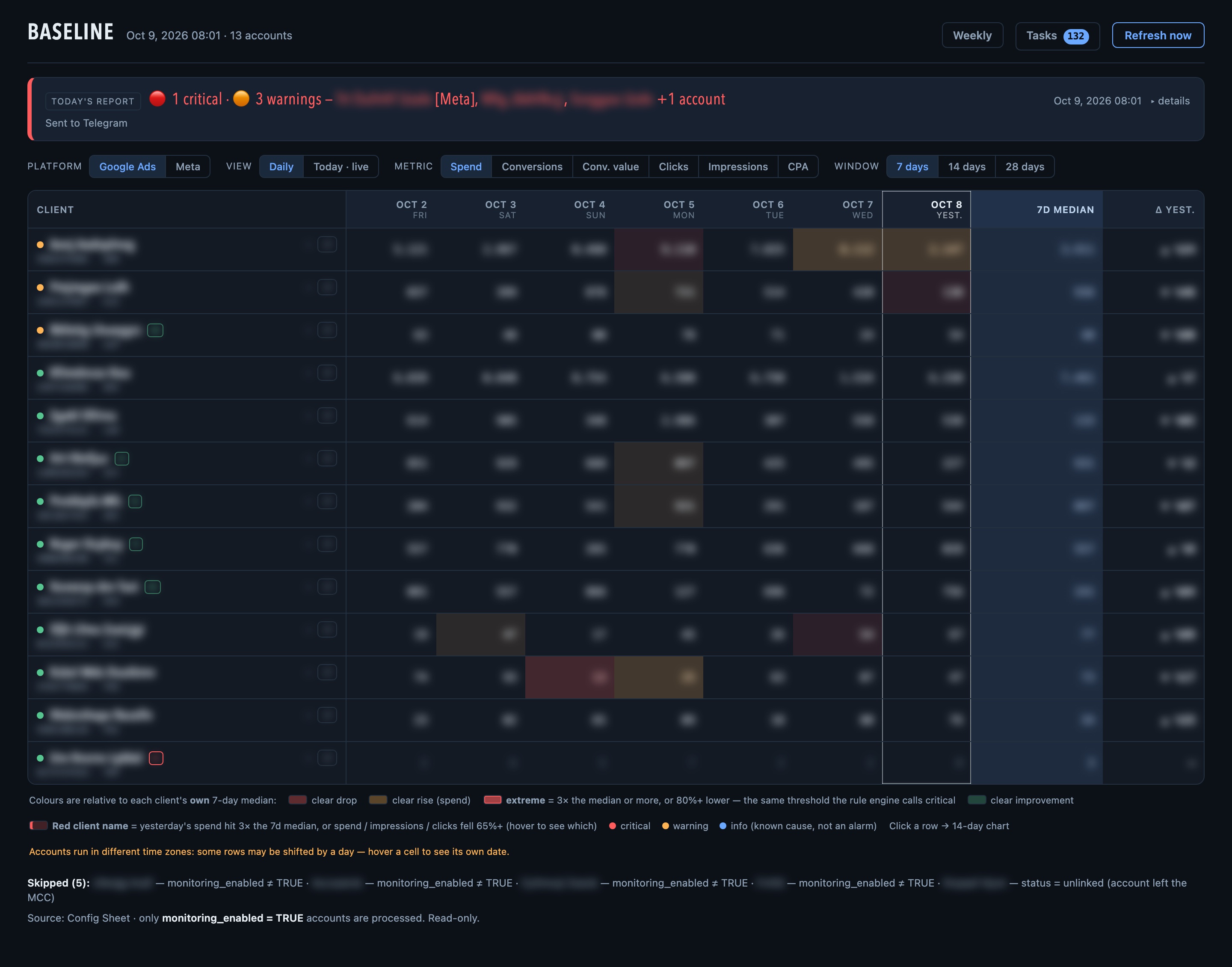Click the clear improvement colour swatch
Viewport: 1232px width, 967px height.
977,800
